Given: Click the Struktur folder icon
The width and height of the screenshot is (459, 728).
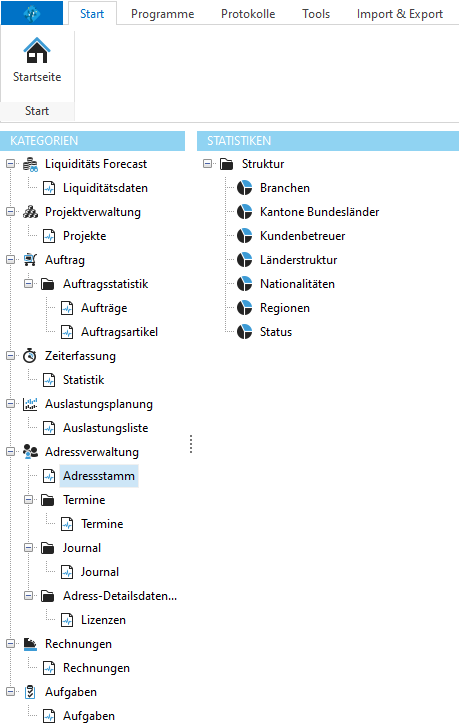Looking at the screenshot, I should 226,164.
